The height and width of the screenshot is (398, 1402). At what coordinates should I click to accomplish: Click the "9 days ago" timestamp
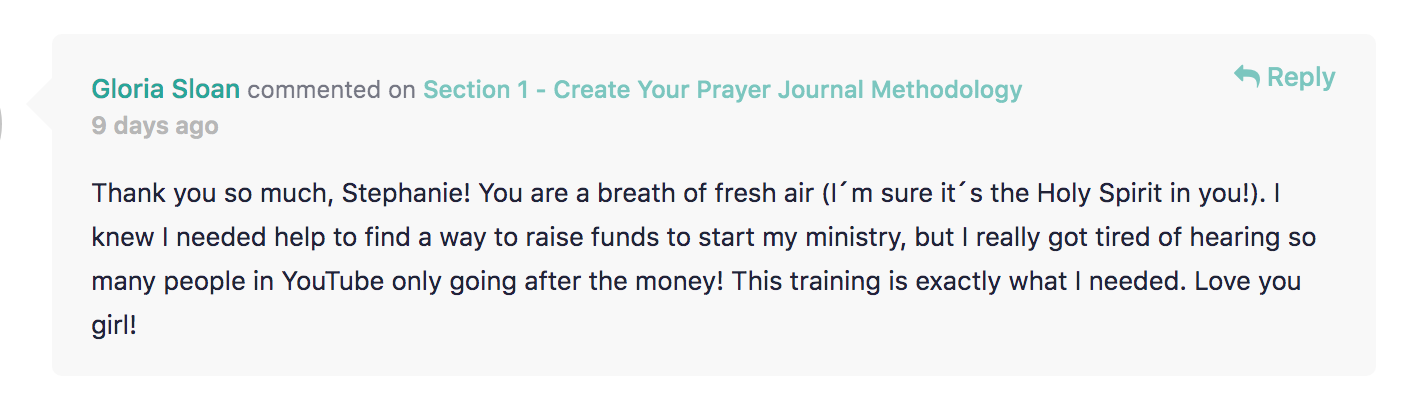tap(155, 127)
